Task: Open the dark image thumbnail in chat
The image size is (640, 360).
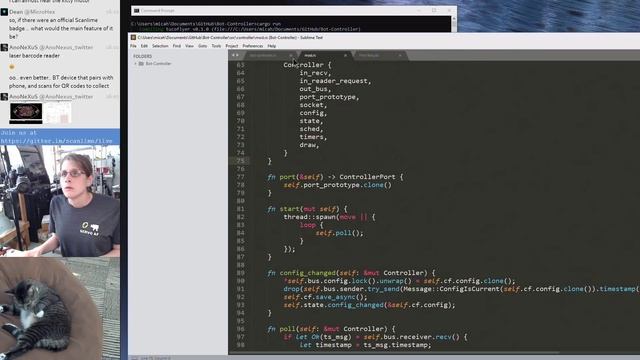Action: click(26, 113)
